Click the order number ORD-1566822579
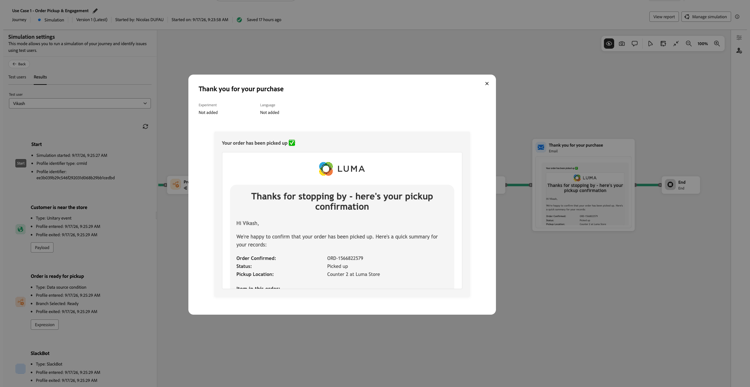Viewport: 750px width, 387px height. [x=345, y=258]
